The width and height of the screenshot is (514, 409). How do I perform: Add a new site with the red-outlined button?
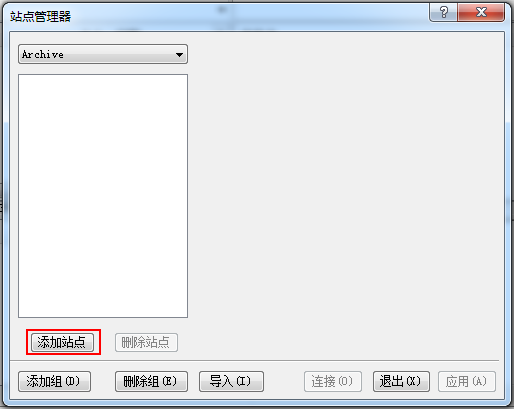62,342
